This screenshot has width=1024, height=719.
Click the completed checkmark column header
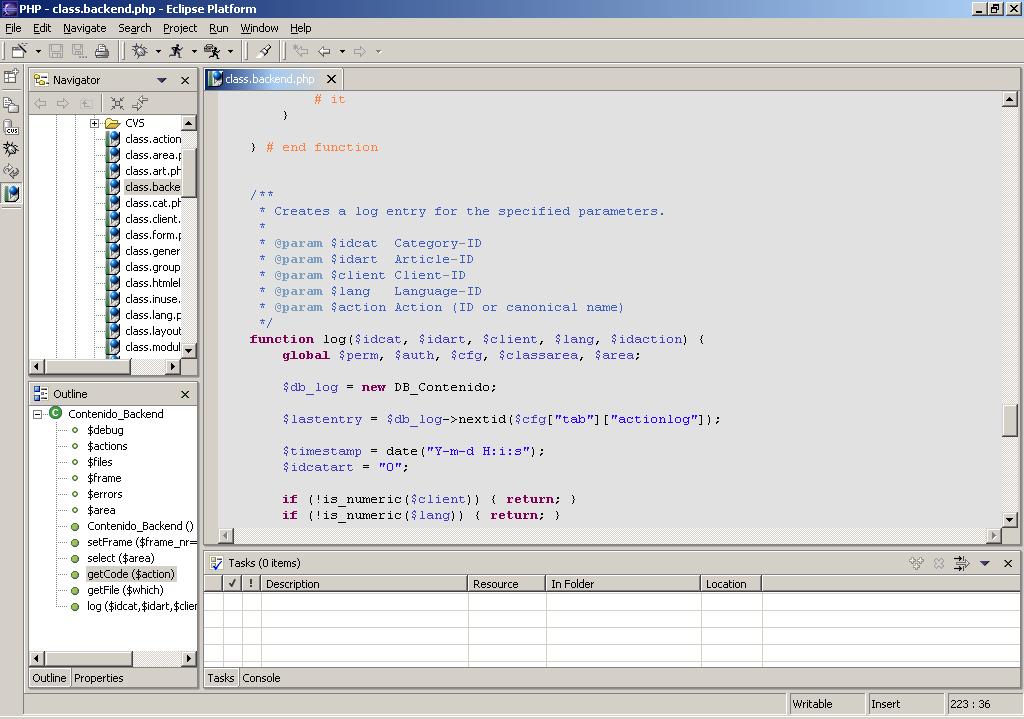pos(232,583)
